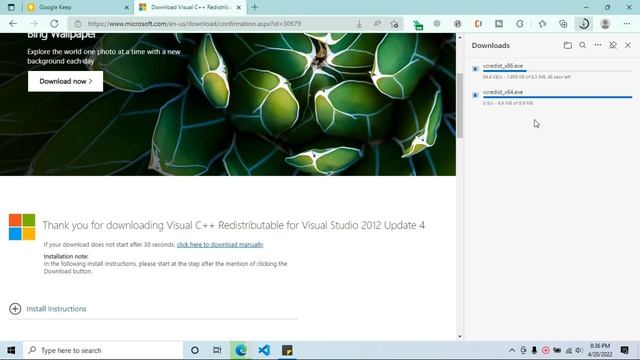The width and height of the screenshot is (640, 360).
Task: Open a new browser tab
Action: 255,7
